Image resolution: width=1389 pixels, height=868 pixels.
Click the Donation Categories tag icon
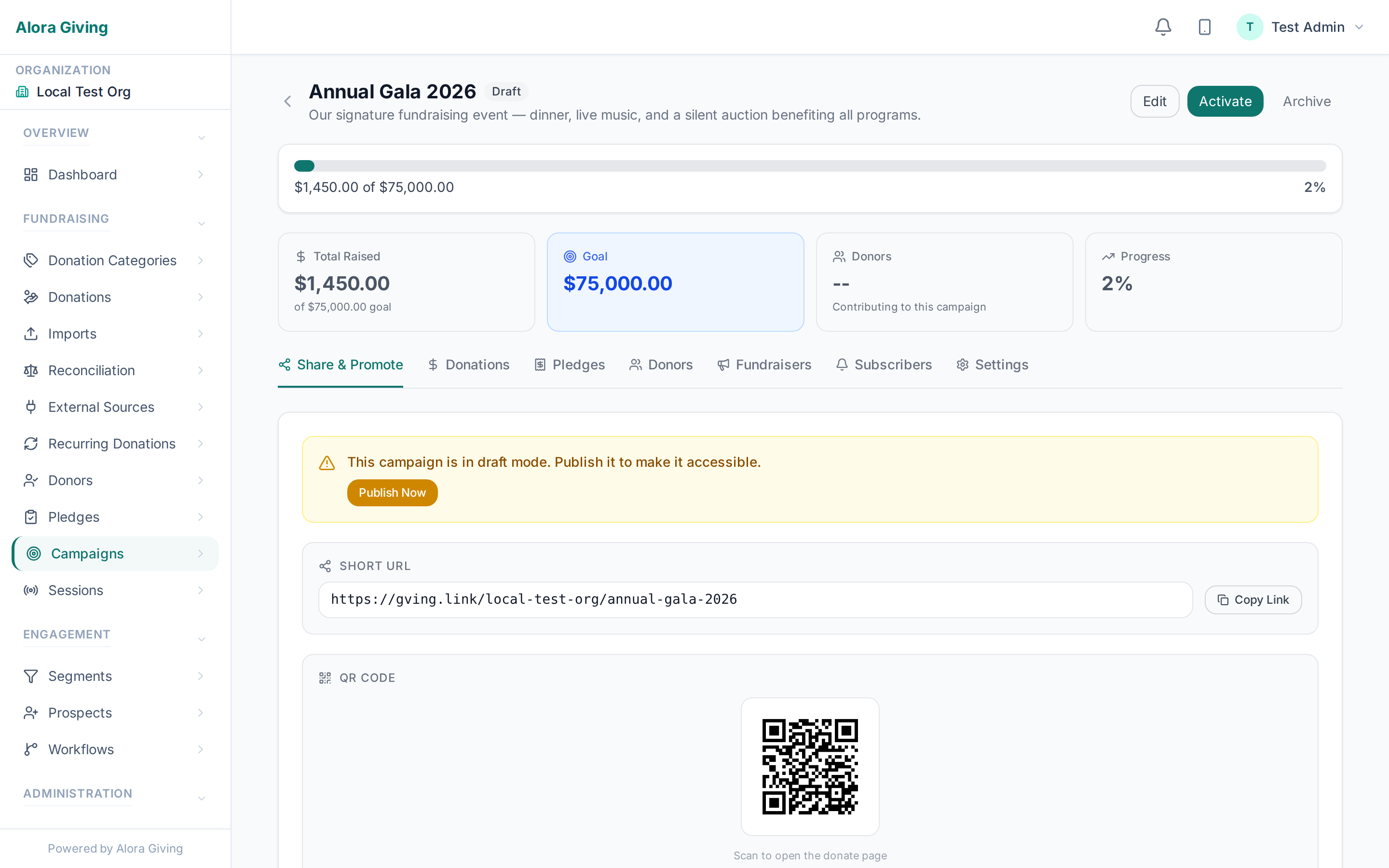tap(31, 260)
